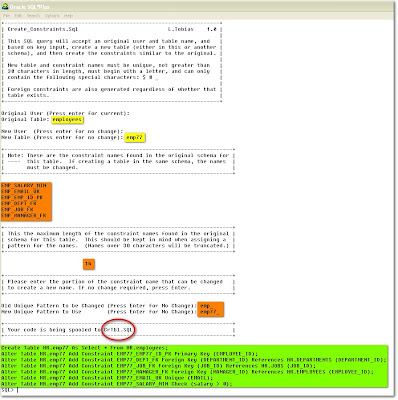This screenshot has height=400, width=398.
Task: Click the EMP77_SALARY_MIN Check statement
Action: [x=117, y=384]
